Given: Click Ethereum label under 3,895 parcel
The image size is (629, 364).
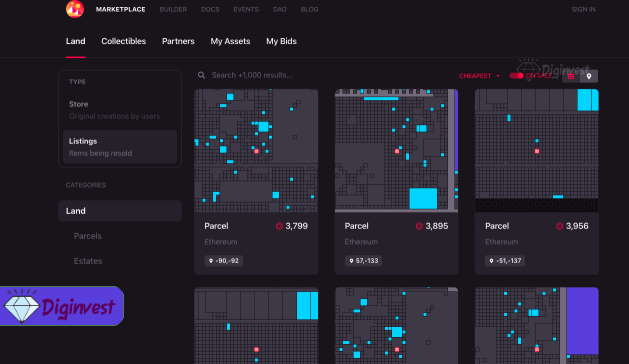Looking at the screenshot, I should click(x=361, y=242).
